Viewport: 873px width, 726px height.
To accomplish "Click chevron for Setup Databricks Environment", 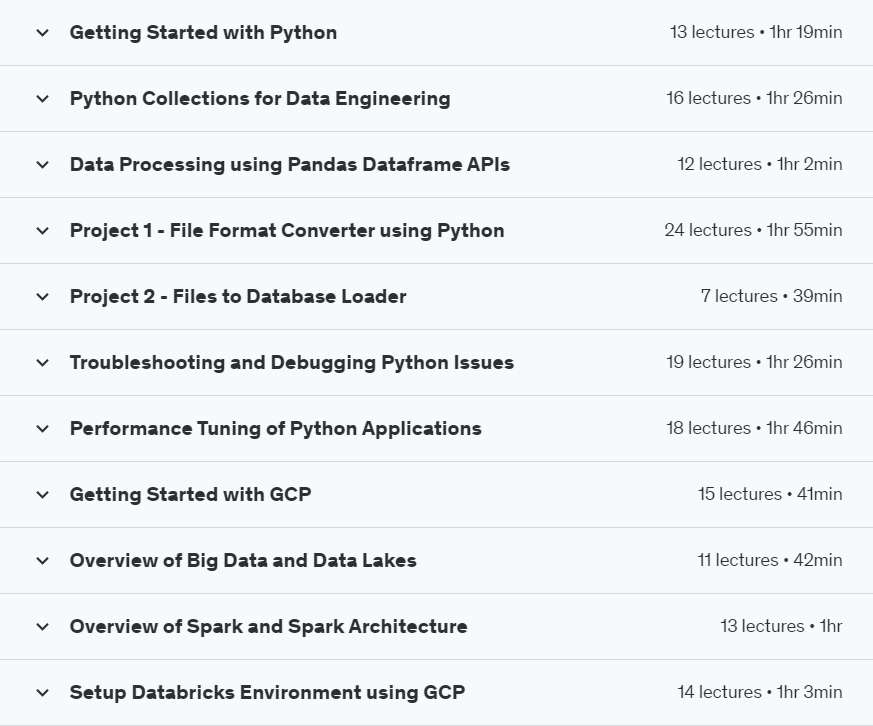I will click(x=42, y=693).
